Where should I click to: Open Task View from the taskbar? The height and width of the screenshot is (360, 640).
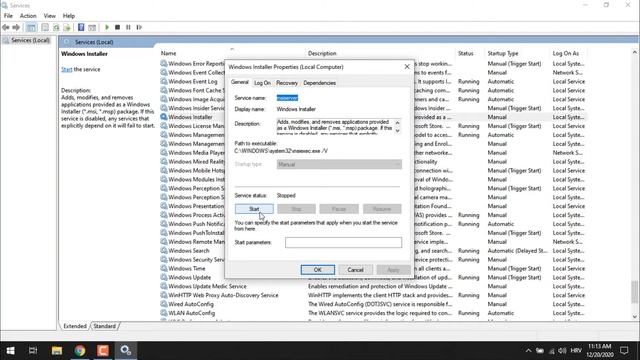click(x=33, y=351)
